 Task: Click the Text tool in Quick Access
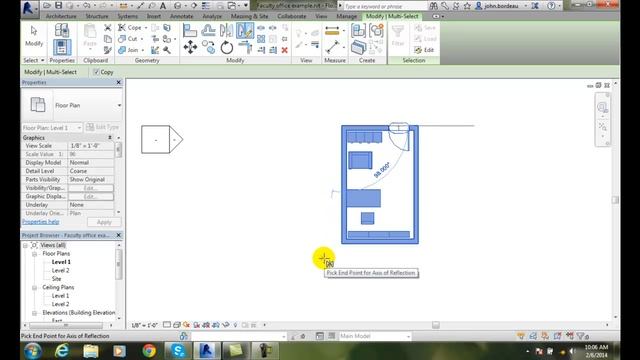pos(163,6)
